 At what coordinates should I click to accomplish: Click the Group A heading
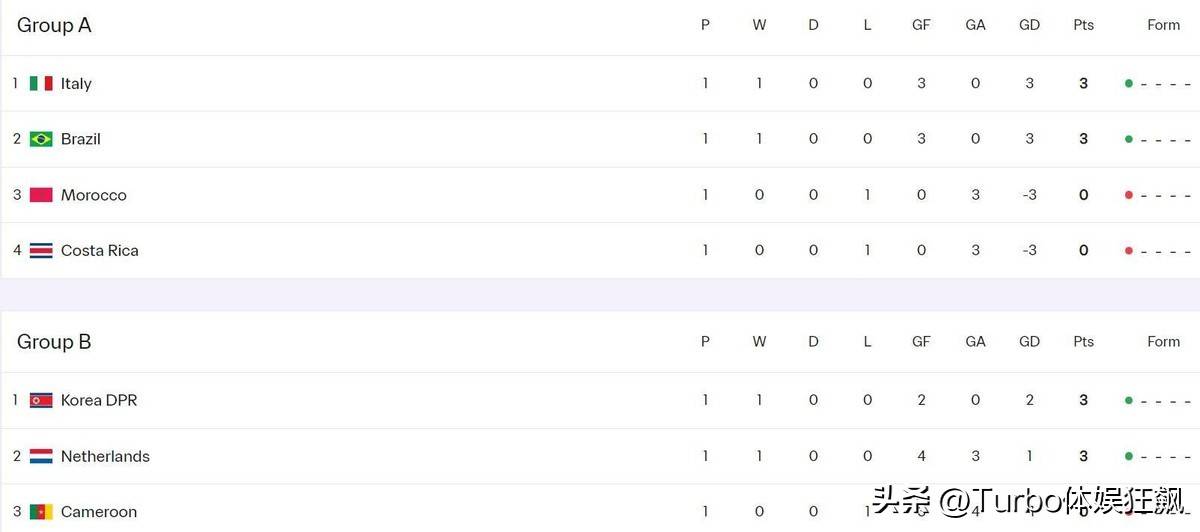click(54, 26)
